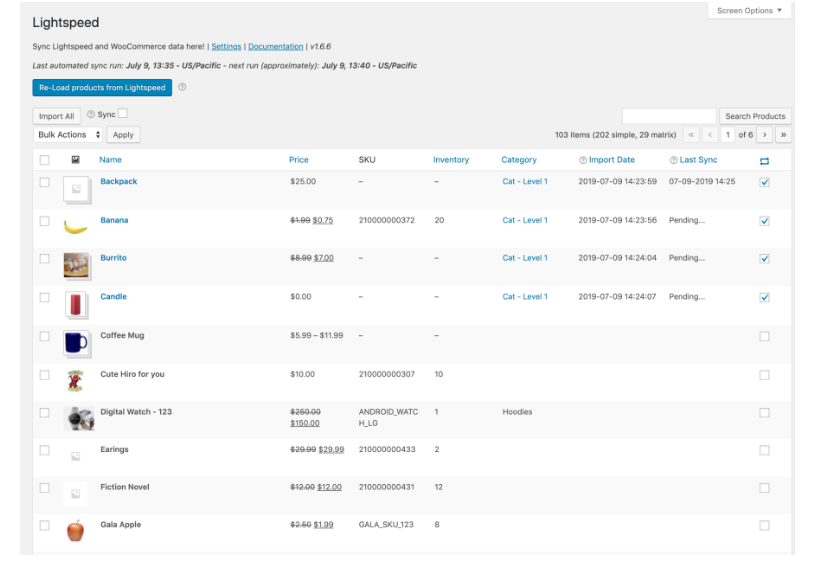
Task: Click help icon next to Sync label
Action: (91, 115)
